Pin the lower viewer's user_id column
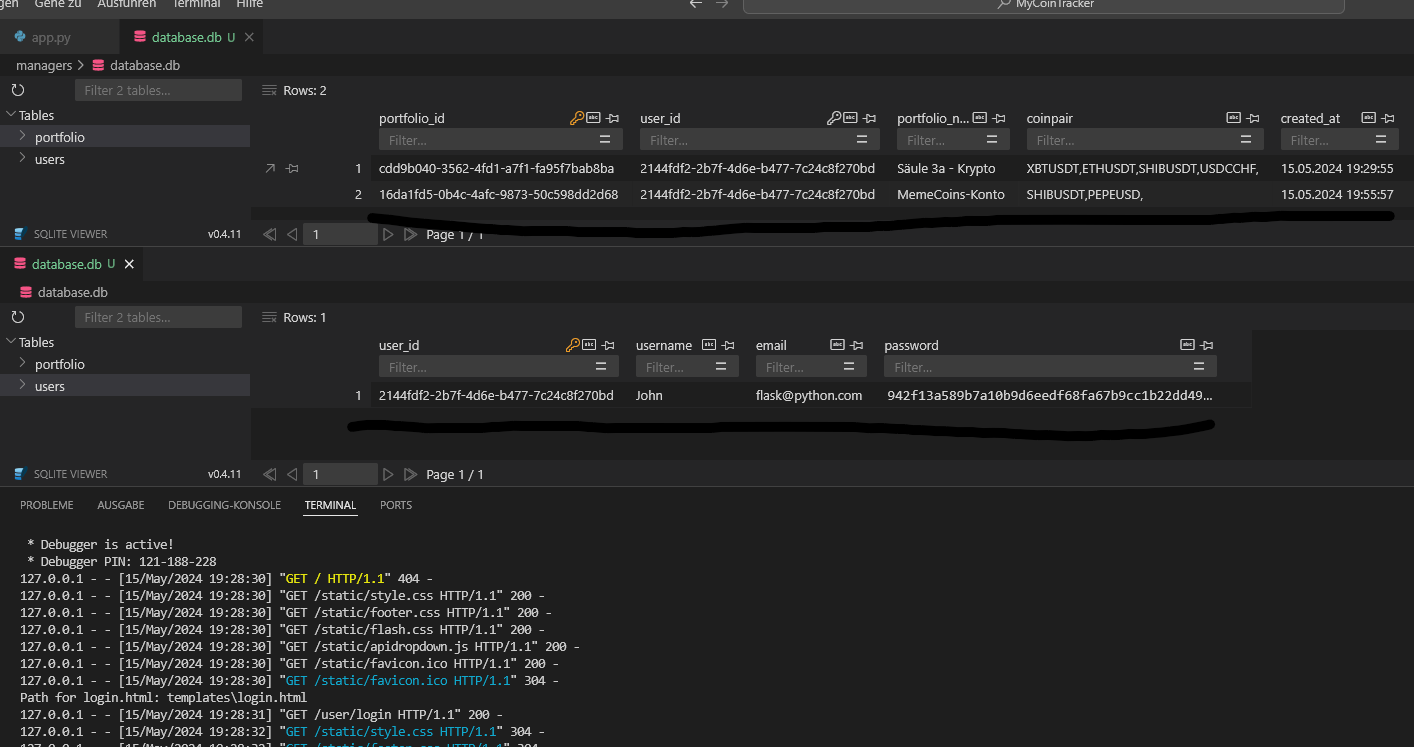The height and width of the screenshot is (747, 1414). [607, 345]
